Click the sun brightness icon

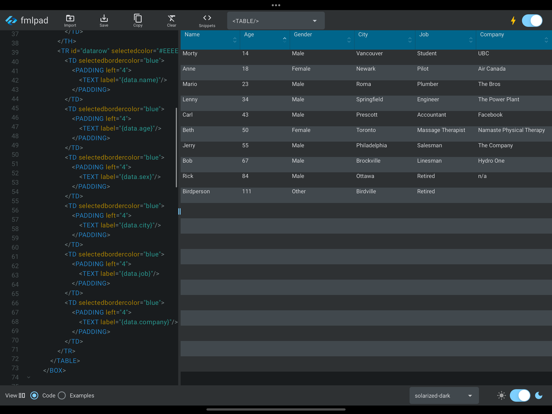coord(501,396)
